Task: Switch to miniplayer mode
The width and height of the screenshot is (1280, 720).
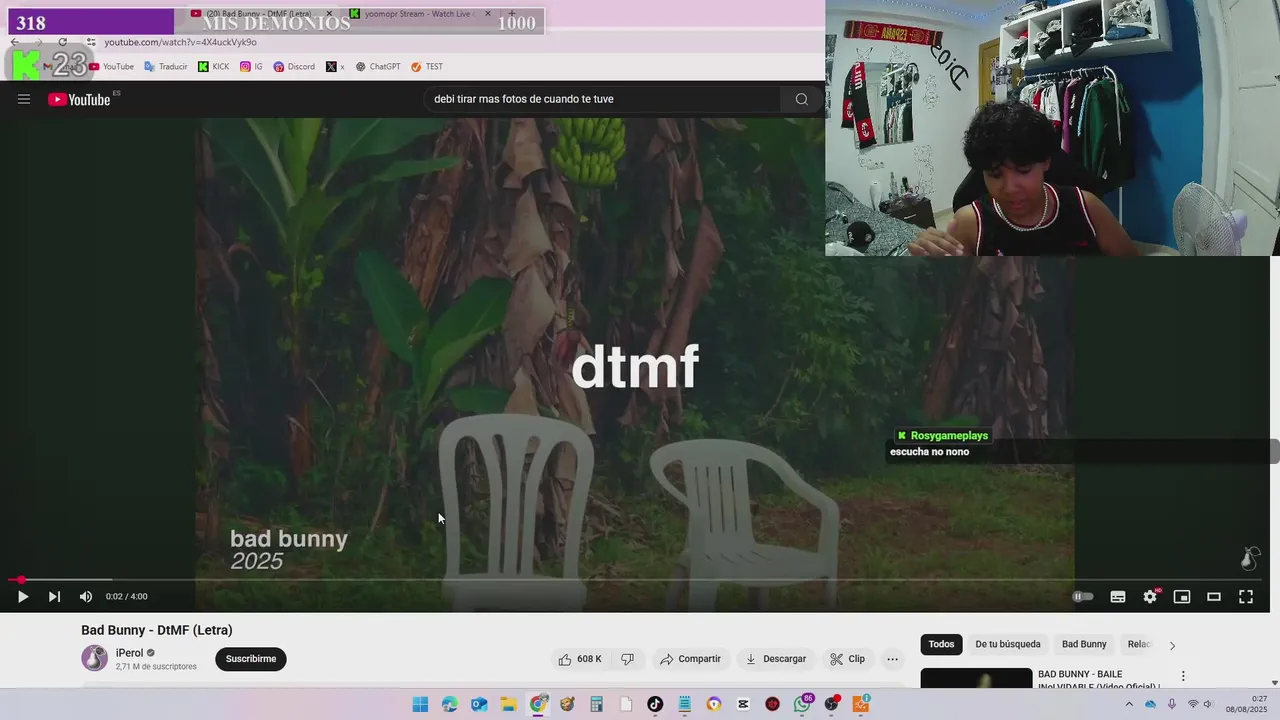Action: [x=1182, y=597]
